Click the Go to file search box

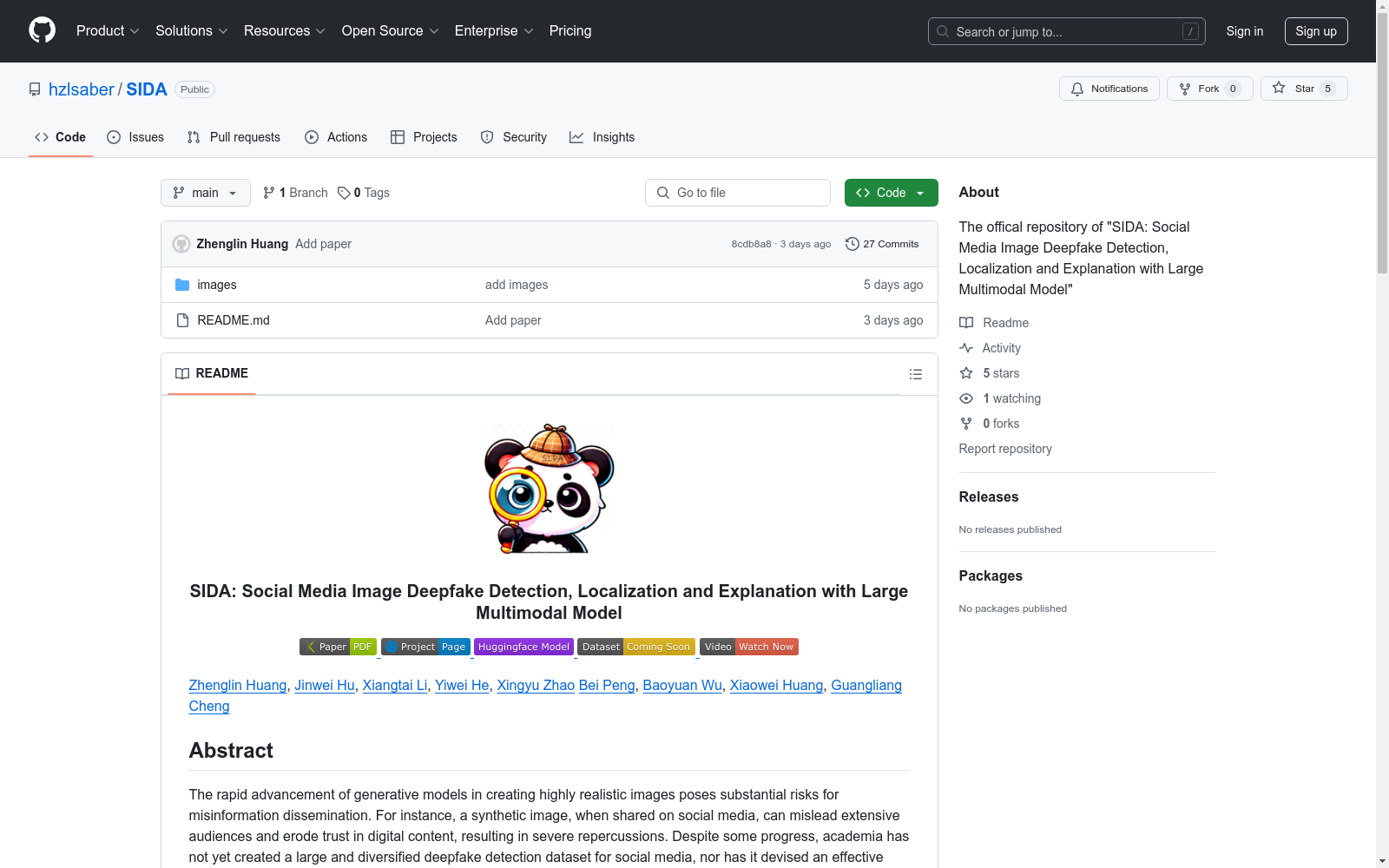(738, 193)
